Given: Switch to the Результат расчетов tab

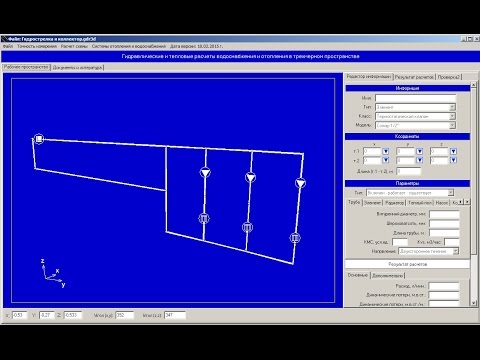Looking at the screenshot, I should 414,77.
